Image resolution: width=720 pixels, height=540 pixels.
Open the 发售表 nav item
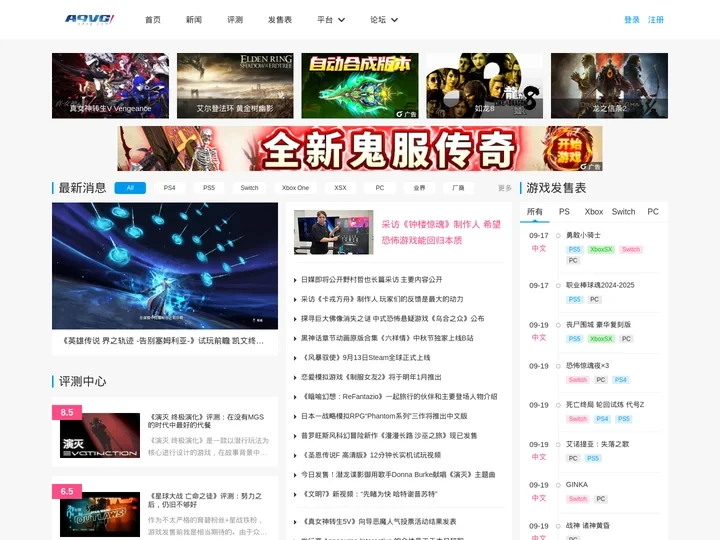coord(280,20)
